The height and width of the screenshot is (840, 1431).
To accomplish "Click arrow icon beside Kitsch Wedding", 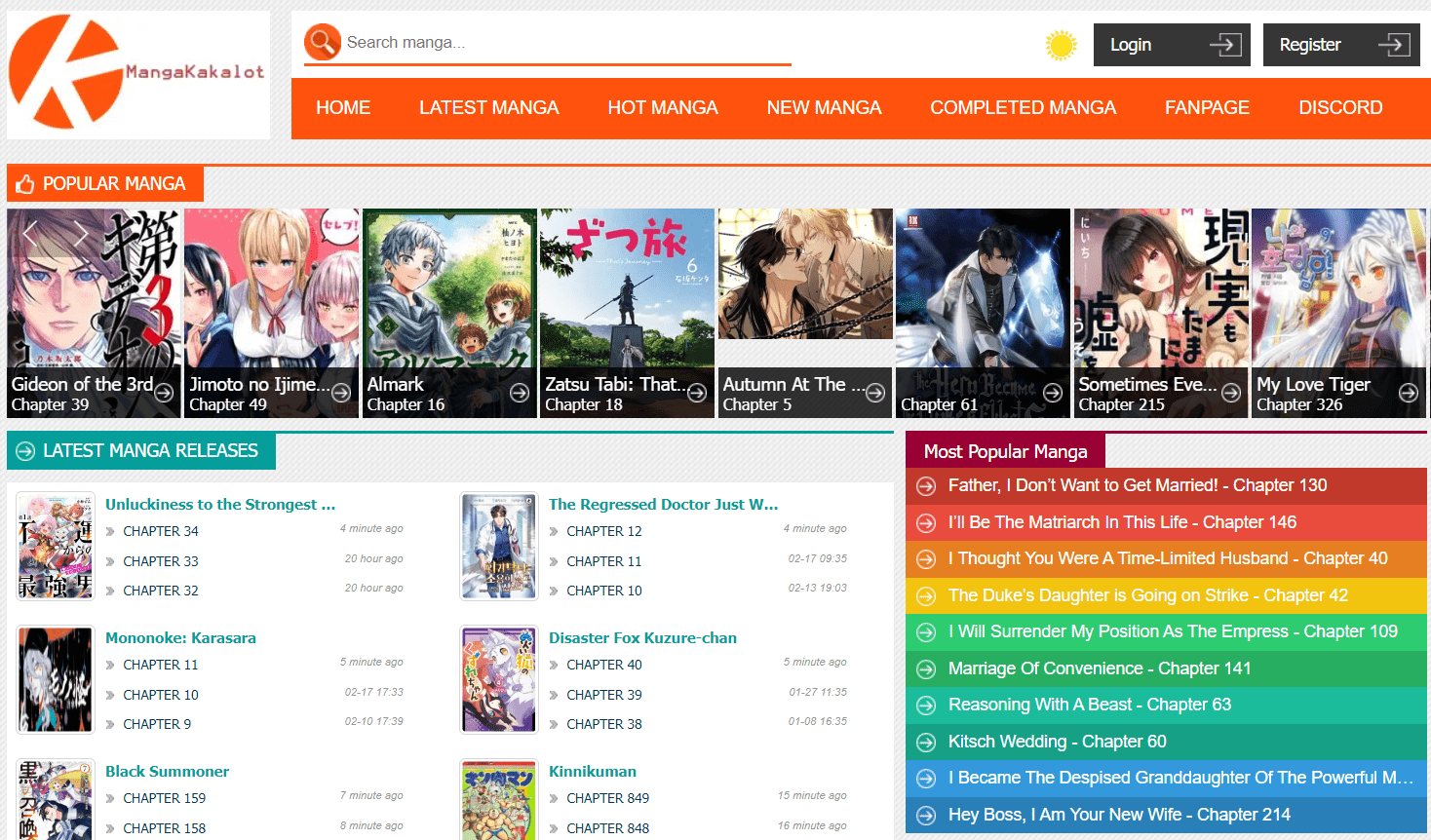I will [x=926, y=743].
